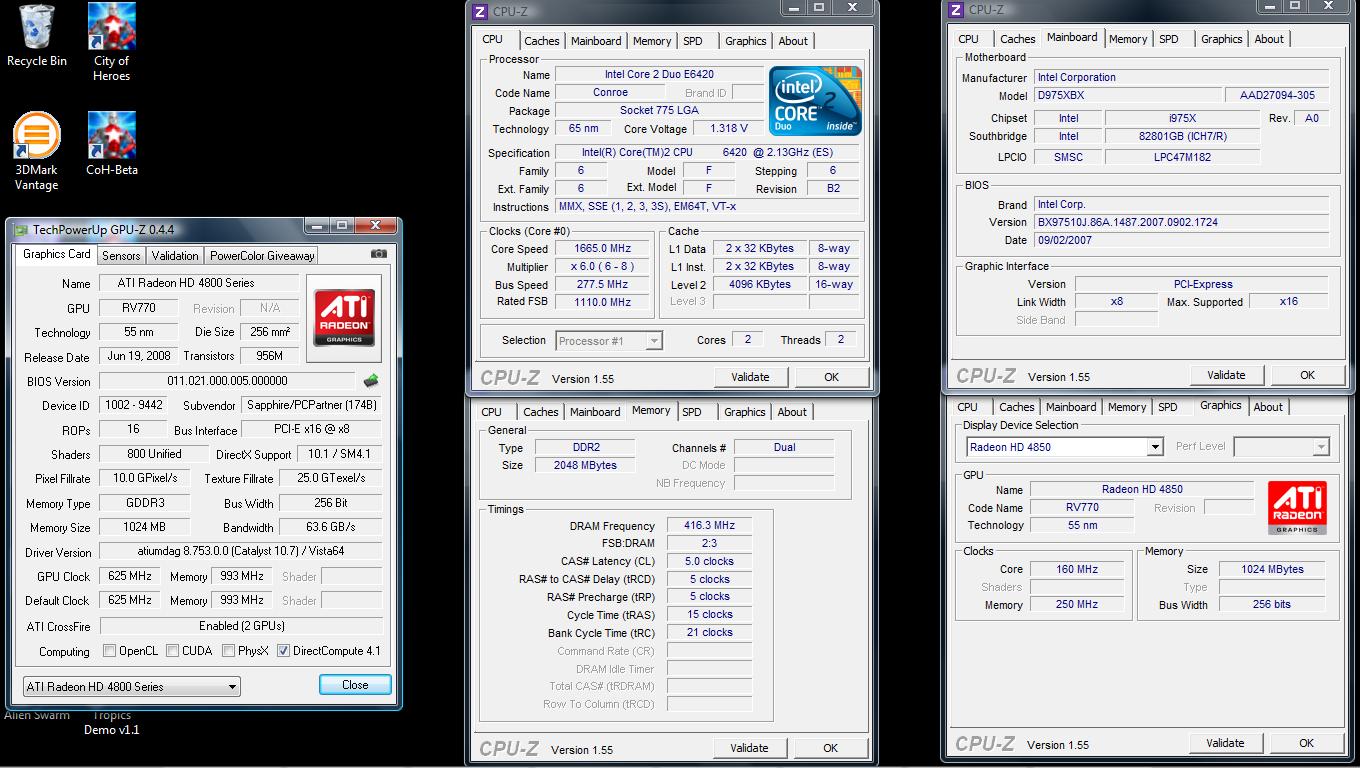Click the BIOS save chip icon in GPU-Z
The image size is (1360, 768).
(x=371, y=381)
